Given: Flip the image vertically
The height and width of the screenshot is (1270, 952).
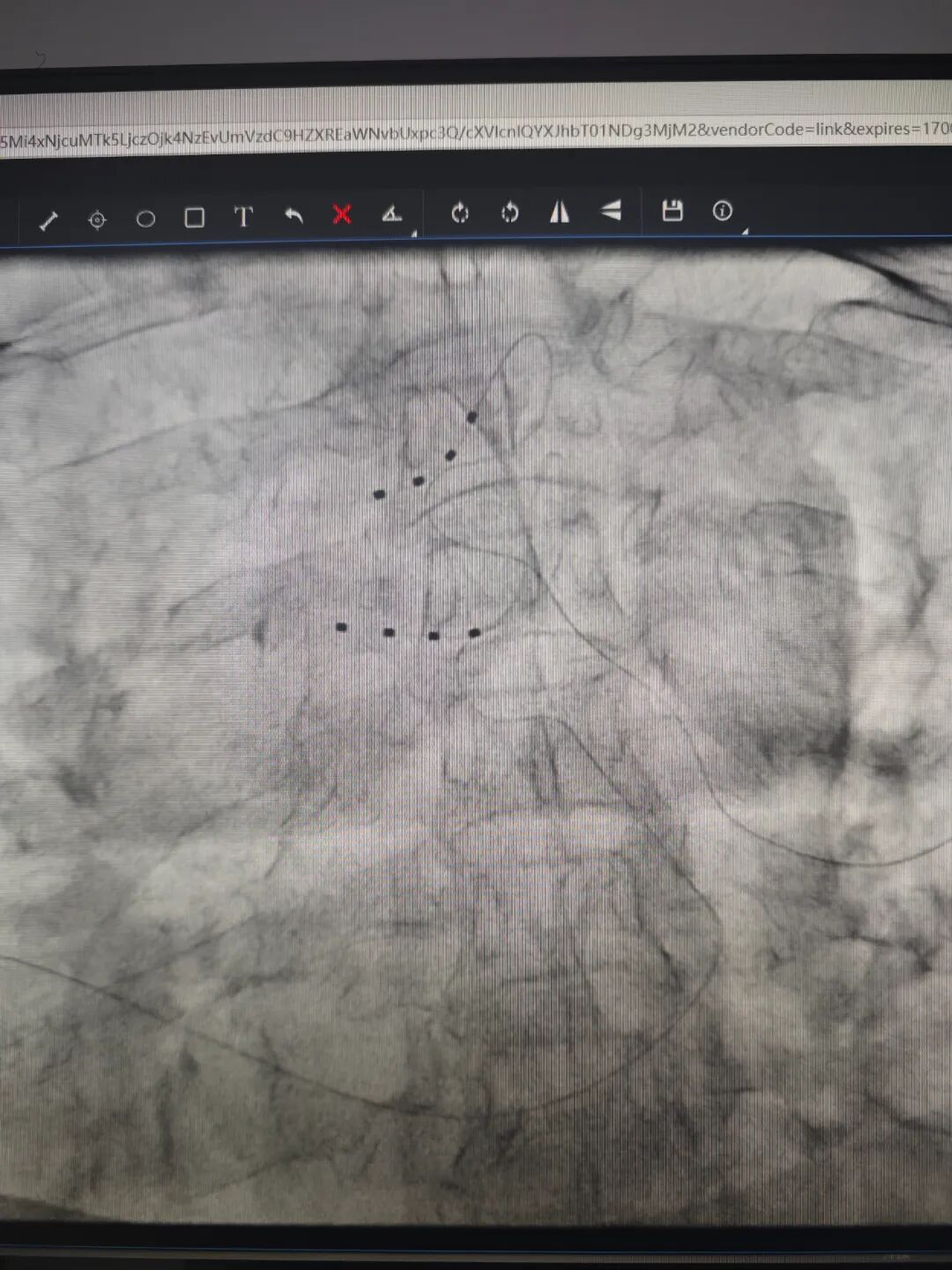Looking at the screenshot, I should pos(611,211).
